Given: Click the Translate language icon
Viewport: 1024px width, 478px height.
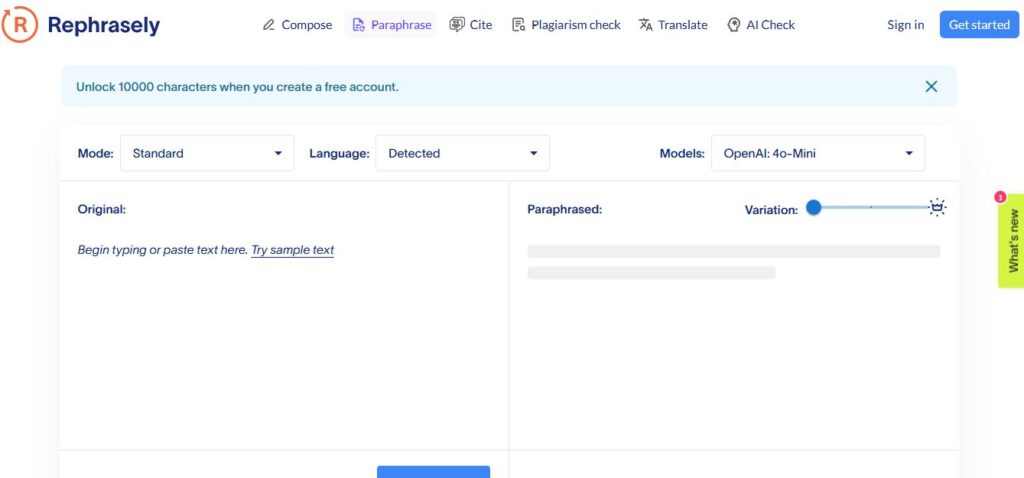Looking at the screenshot, I should (x=646, y=25).
